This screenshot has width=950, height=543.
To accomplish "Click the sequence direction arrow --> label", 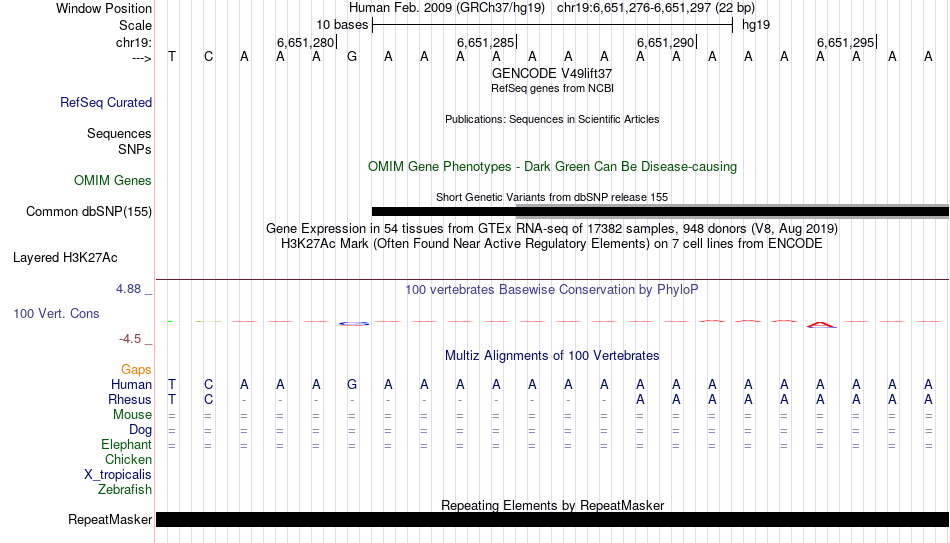I will [142, 58].
